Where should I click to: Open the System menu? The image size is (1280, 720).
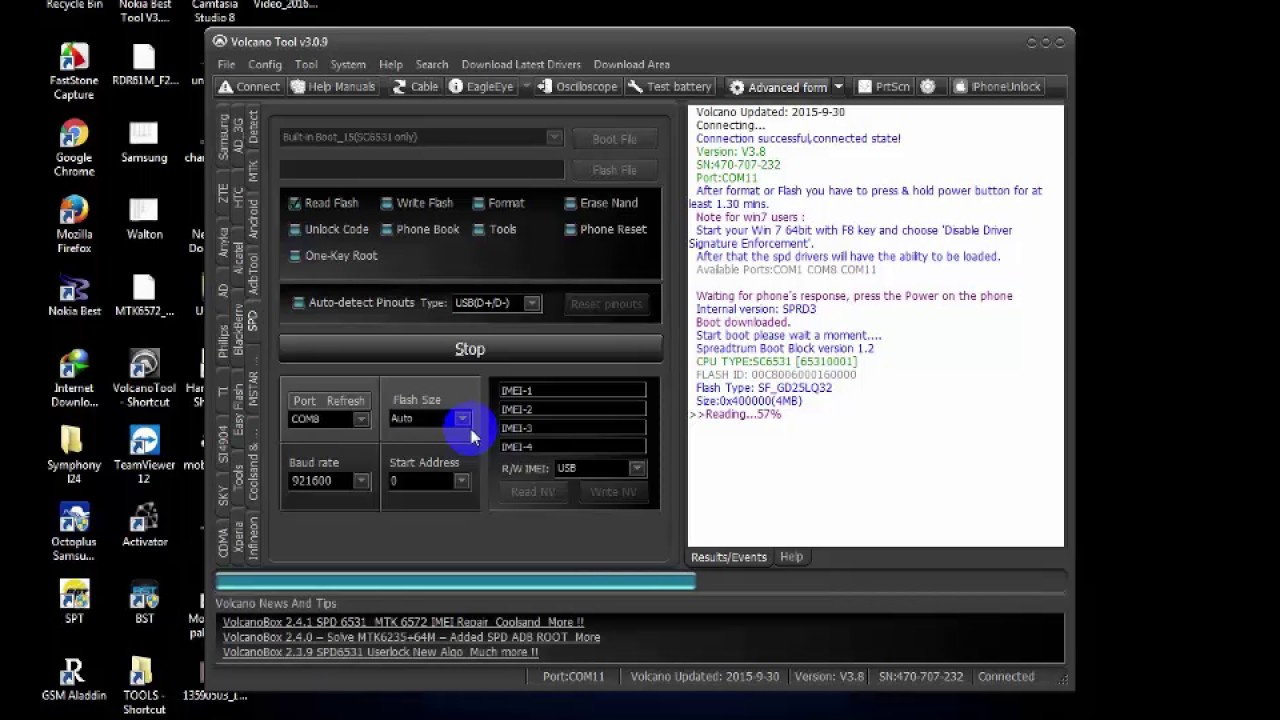coord(348,65)
